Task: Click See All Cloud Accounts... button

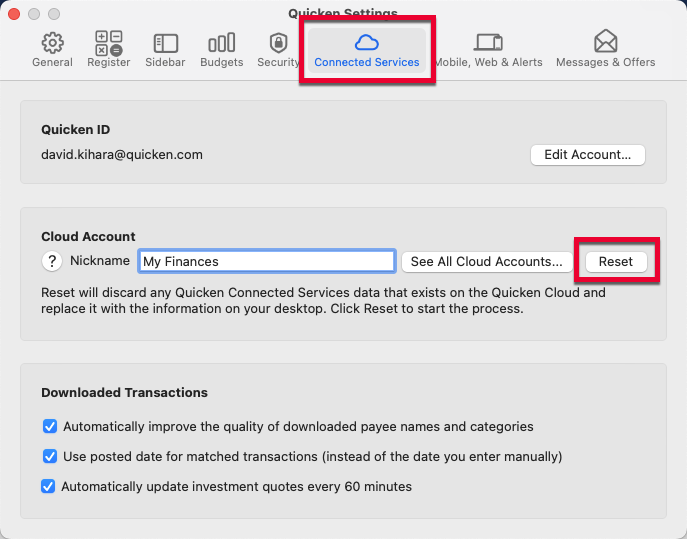Action: pyautogui.click(x=486, y=262)
